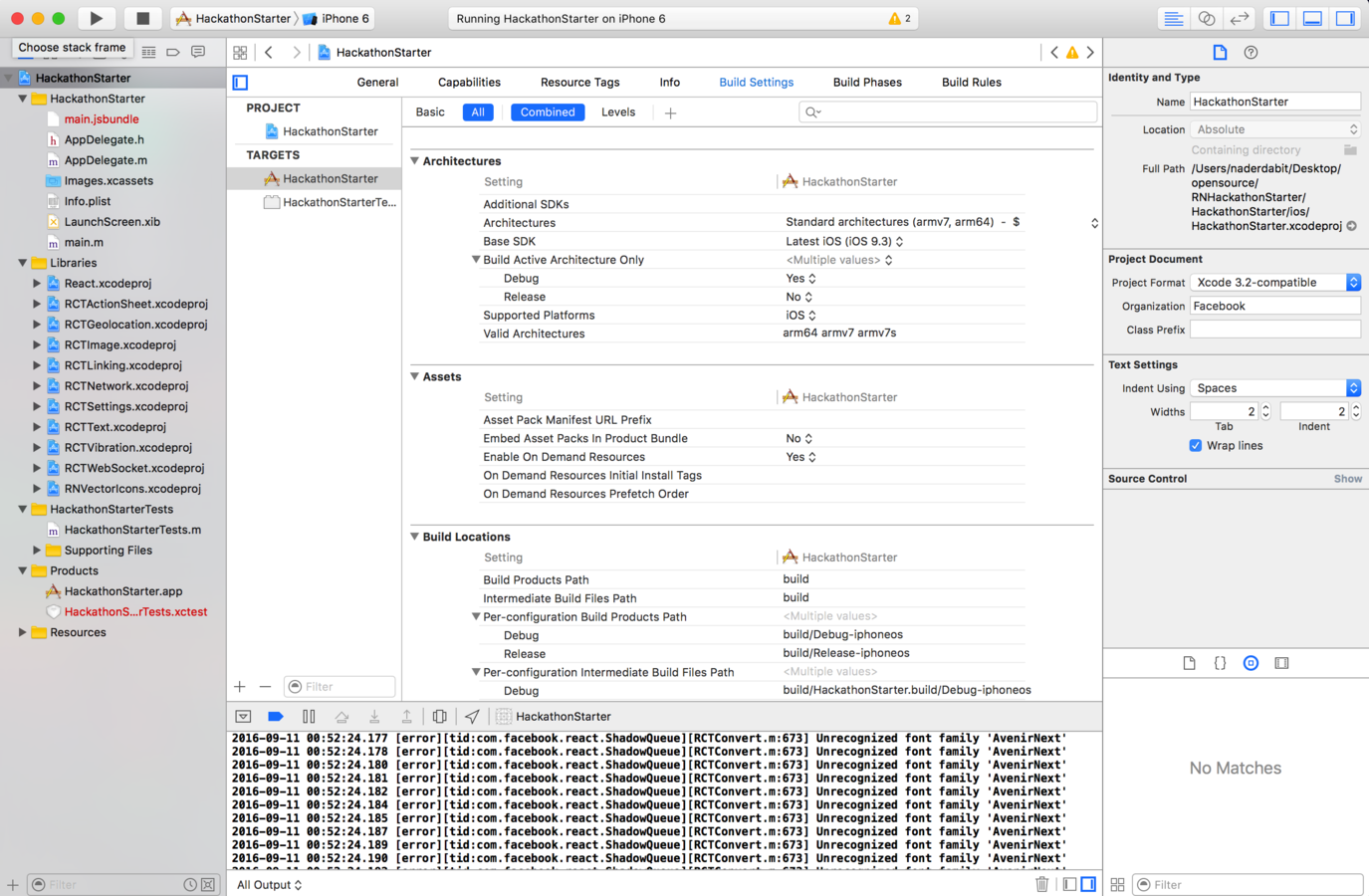
Task: Open the General tab
Action: [377, 83]
